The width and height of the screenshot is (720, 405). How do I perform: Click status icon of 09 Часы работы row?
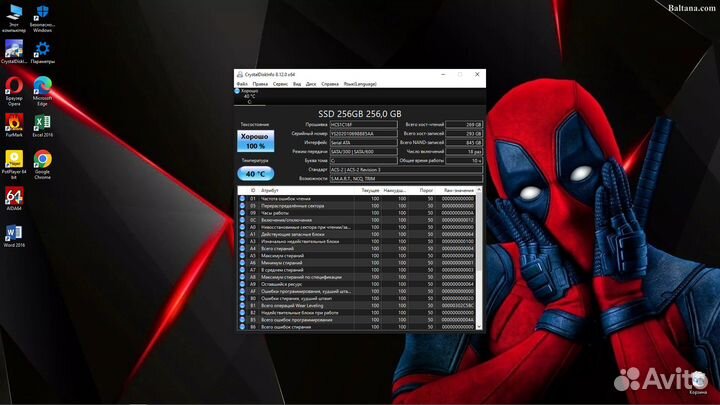click(x=242, y=213)
